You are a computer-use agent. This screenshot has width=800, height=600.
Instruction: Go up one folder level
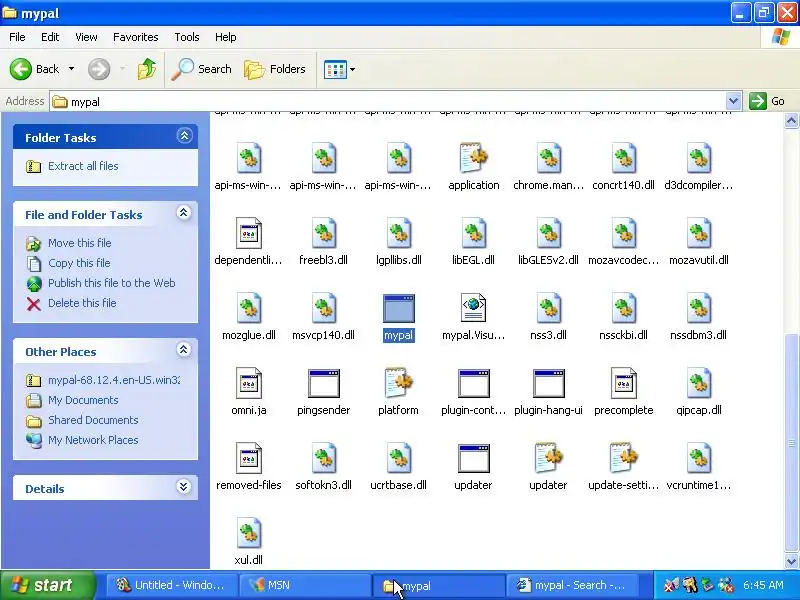(147, 69)
